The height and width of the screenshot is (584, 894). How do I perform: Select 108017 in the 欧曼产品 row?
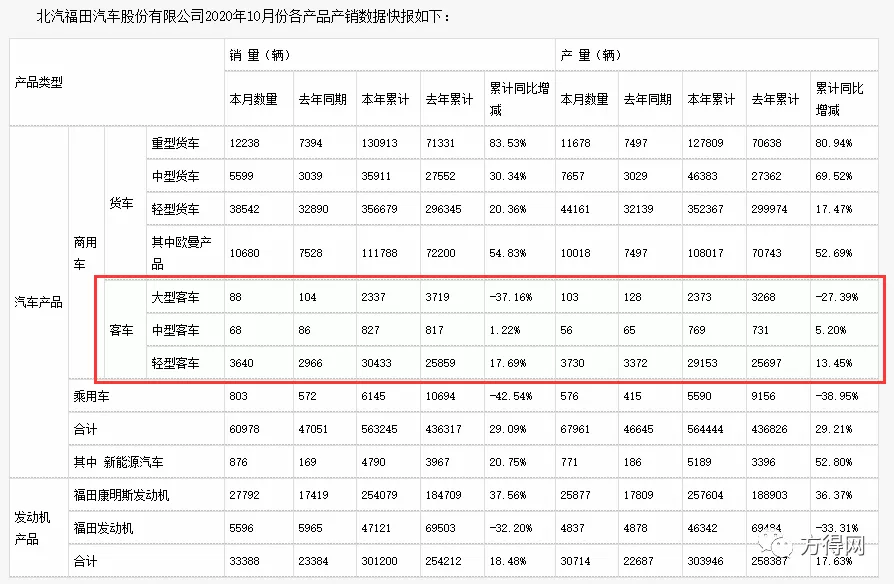click(705, 253)
